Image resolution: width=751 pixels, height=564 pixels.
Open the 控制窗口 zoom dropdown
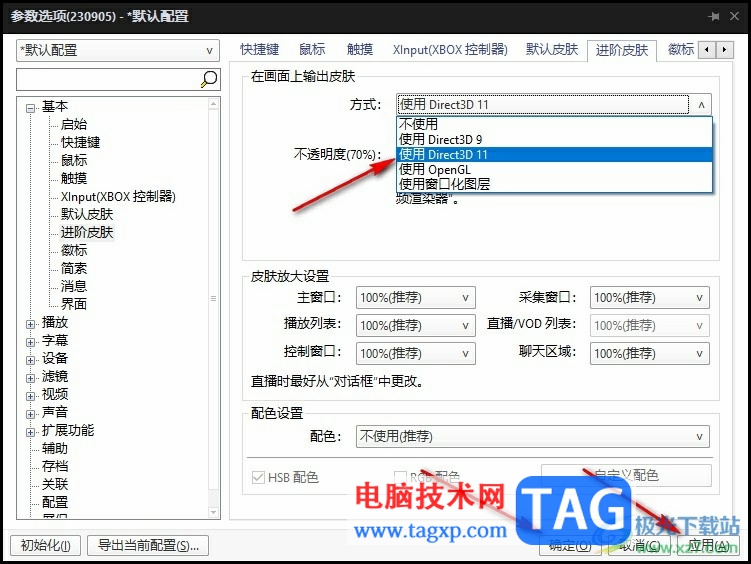click(415, 353)
